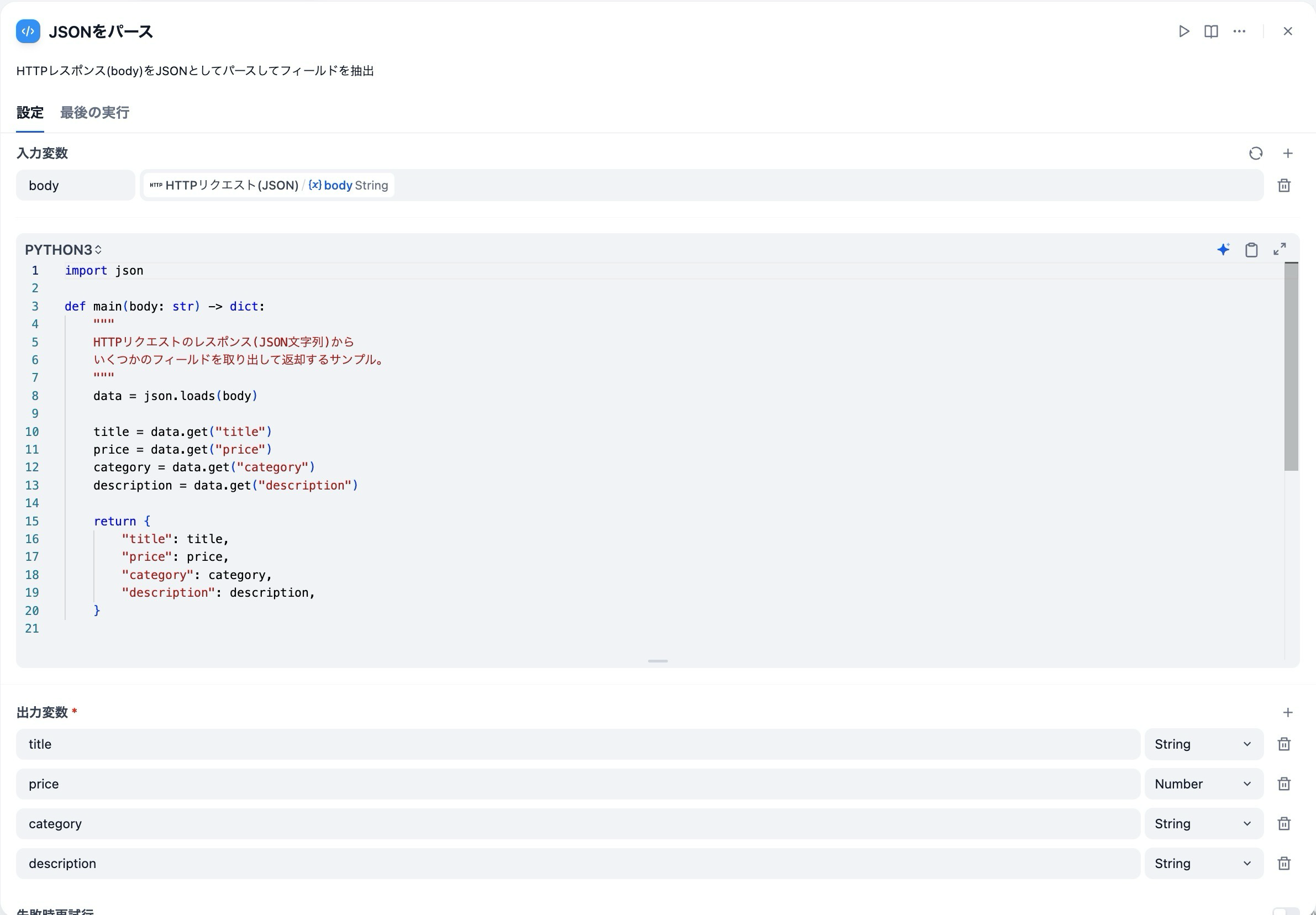
Task: Add a new output variable
Action: coord(1288,712)
